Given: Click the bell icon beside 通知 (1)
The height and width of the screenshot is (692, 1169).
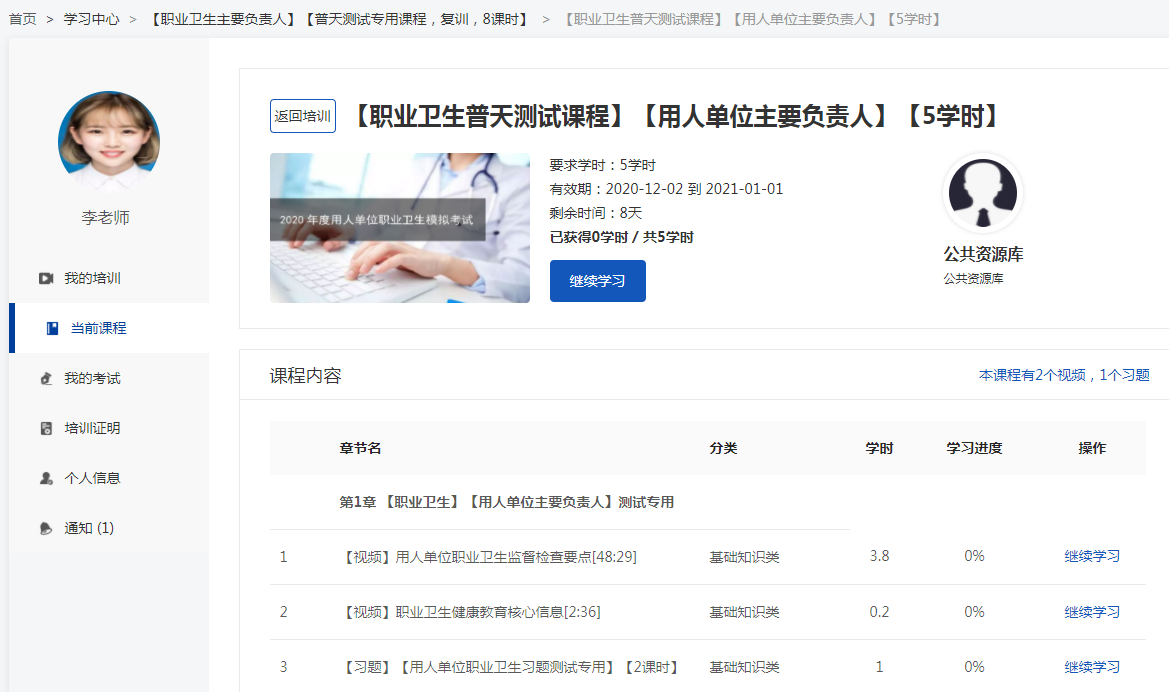Looking at the screenshot, I should click(46, 528).
